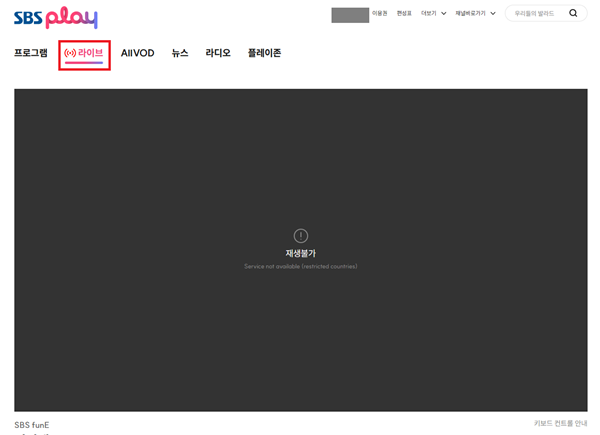Open the 편성표 schedule link

coord(404,14)
